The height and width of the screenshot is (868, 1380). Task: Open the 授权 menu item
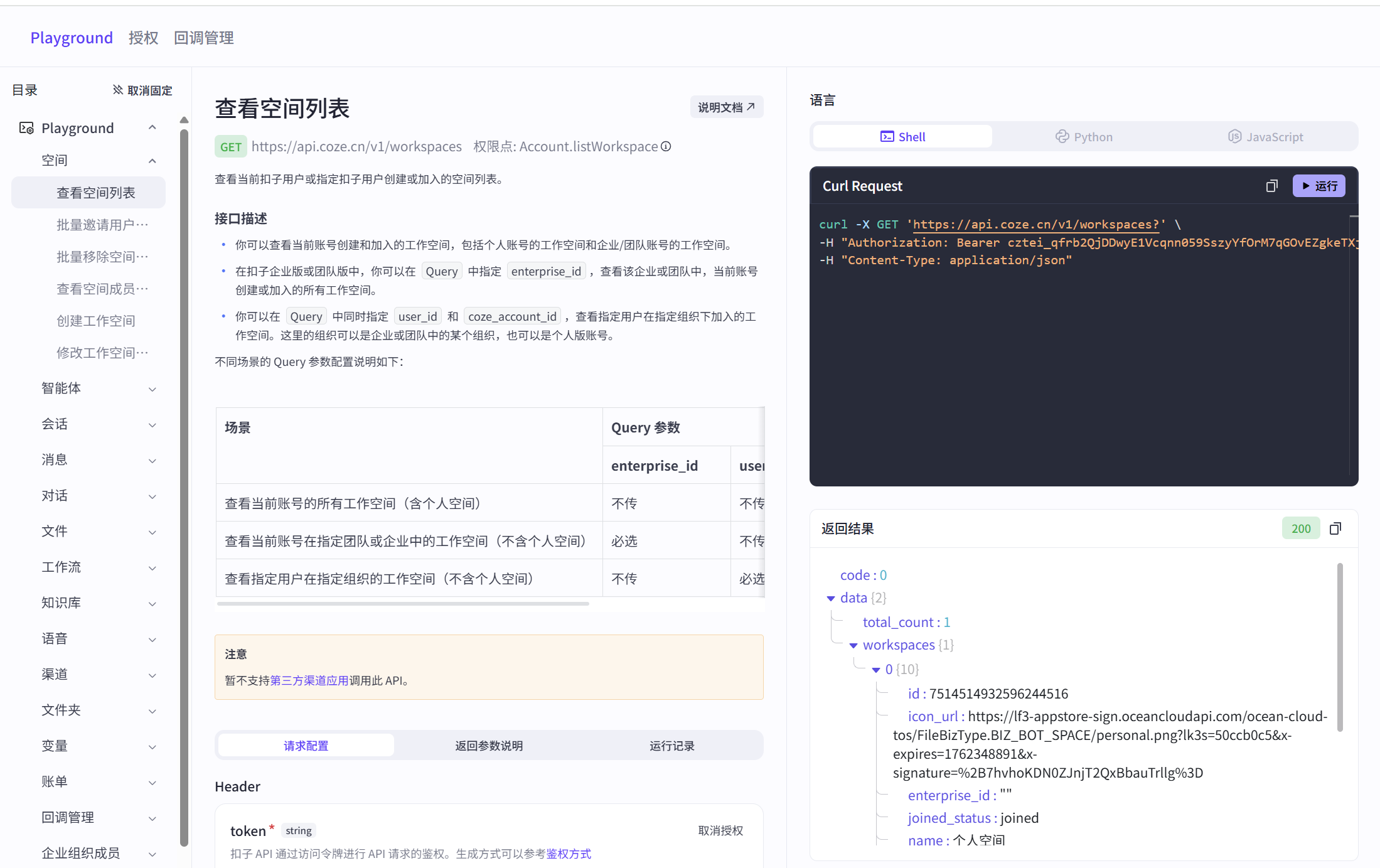pyautogui.click(x=143, y=38)
